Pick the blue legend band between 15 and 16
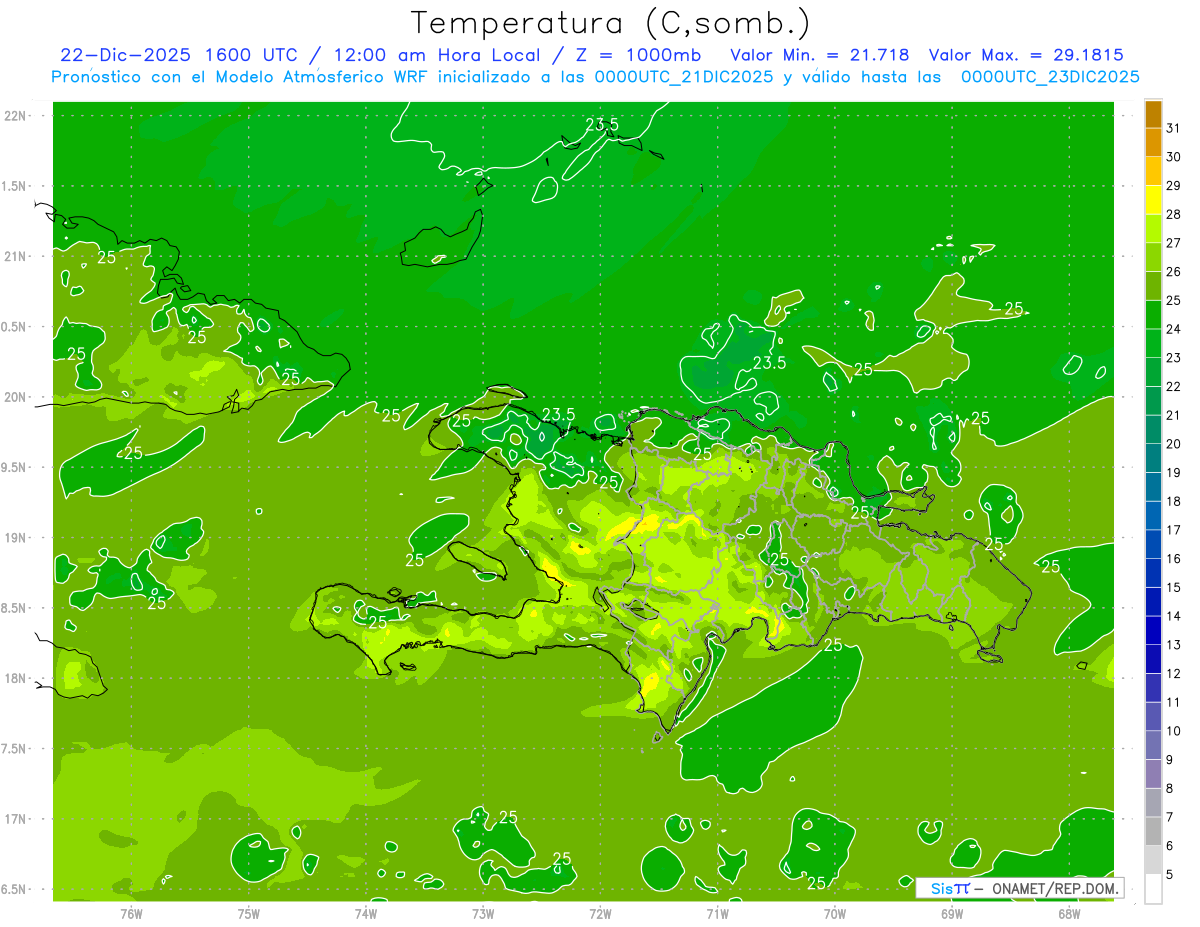 (x=1153, y=573)
